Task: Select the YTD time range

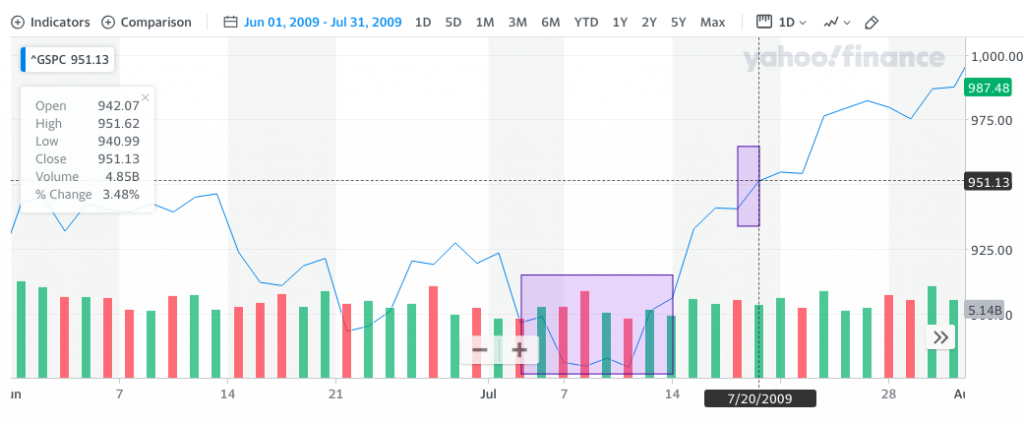Action: [x=586, y=22]
